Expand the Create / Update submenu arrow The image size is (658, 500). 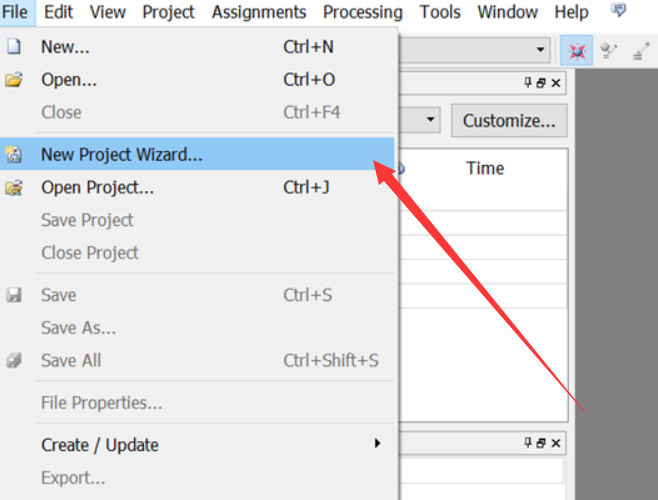377,443
